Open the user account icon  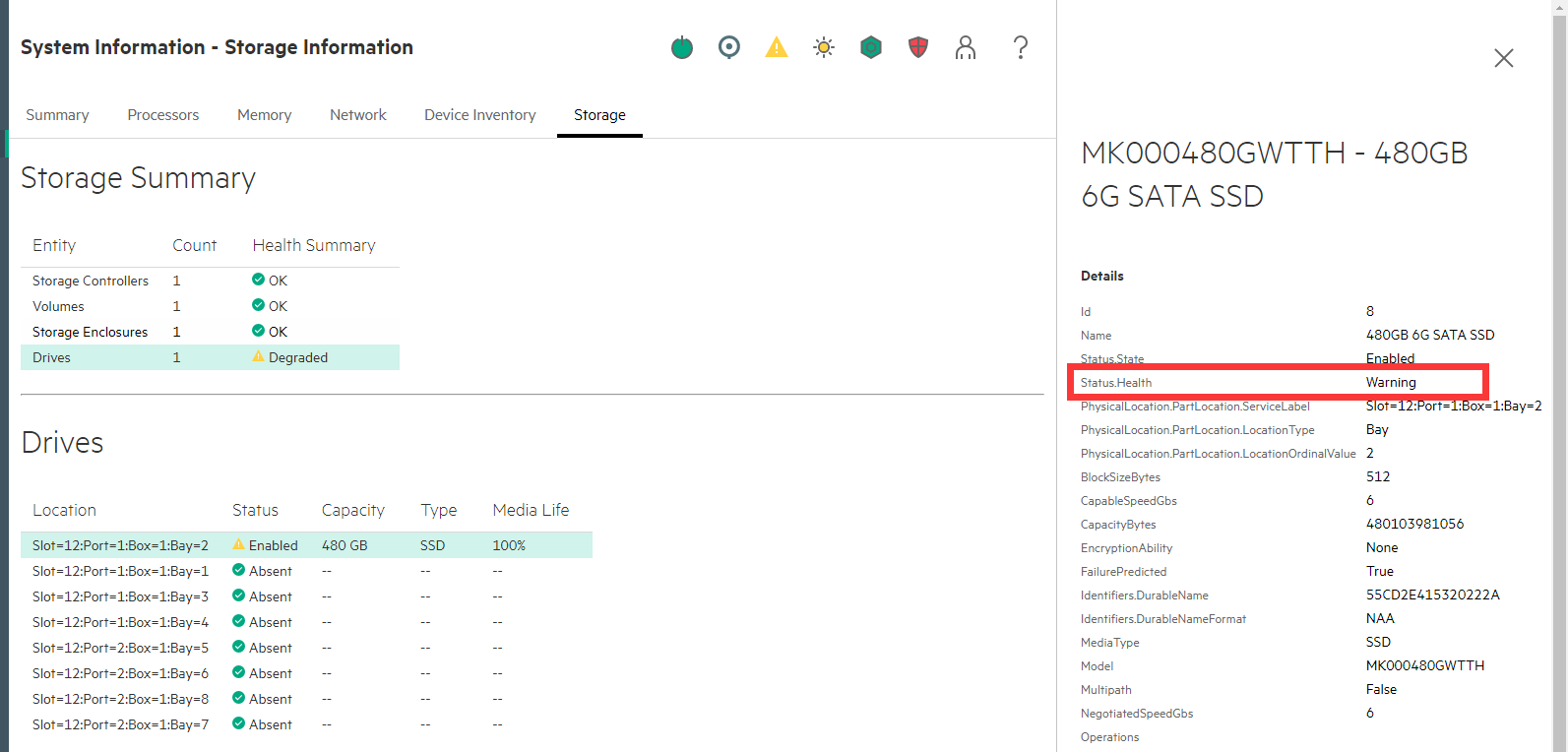coord(966,47)
